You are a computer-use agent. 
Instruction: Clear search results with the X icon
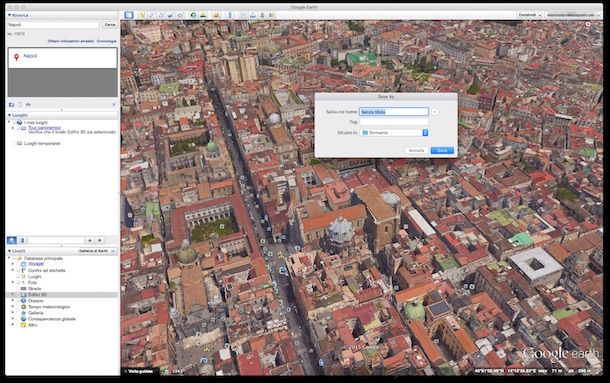coord(114,105)
